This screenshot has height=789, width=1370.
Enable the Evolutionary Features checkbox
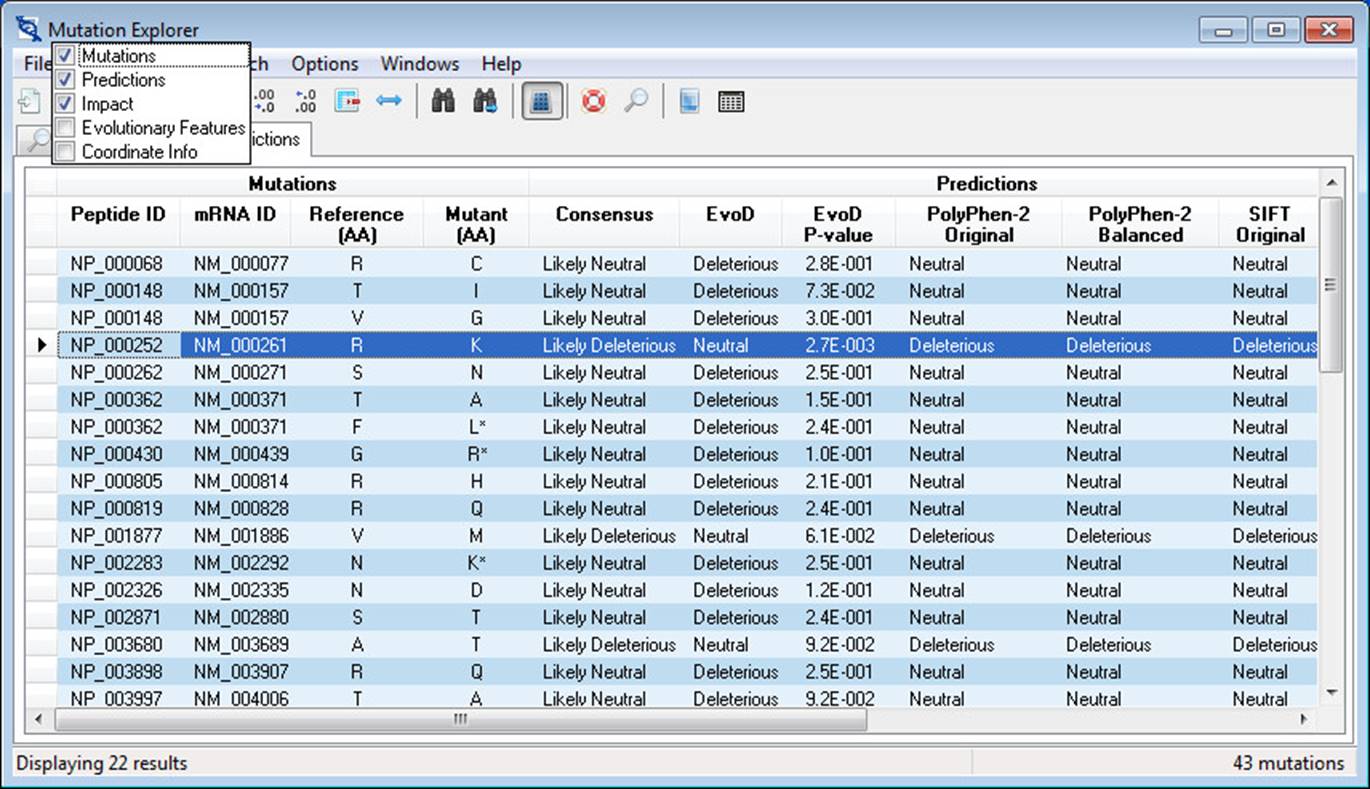(x=65, y=128)
